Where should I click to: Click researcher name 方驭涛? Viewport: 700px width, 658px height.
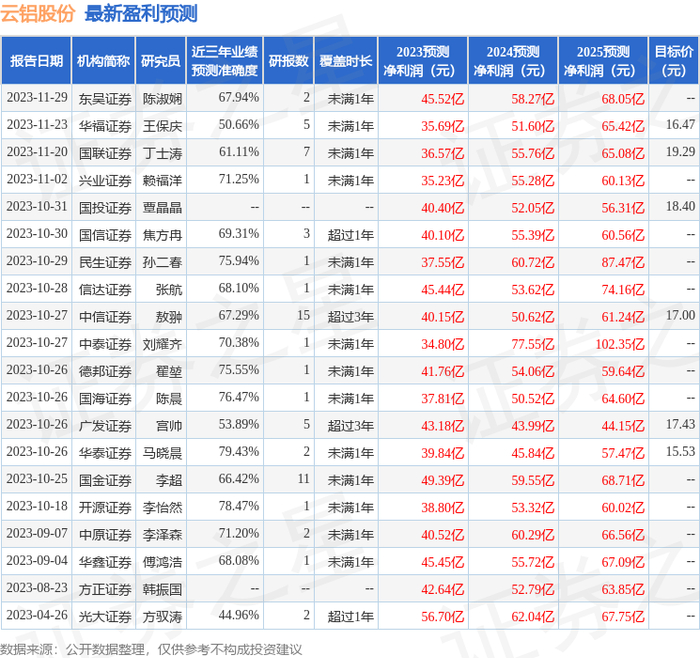point(162,616)
